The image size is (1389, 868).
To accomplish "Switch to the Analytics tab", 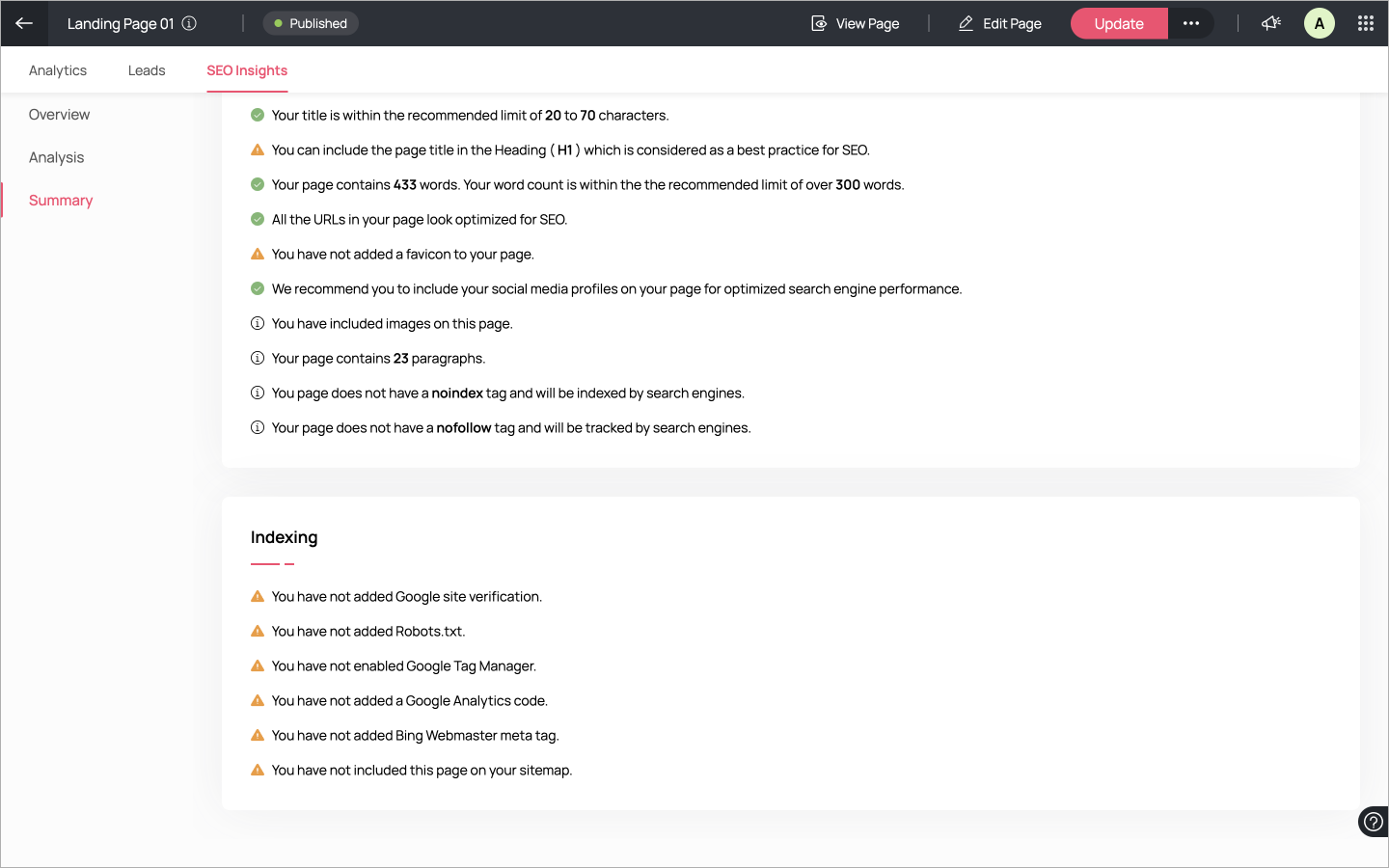I will coord(58,70).
